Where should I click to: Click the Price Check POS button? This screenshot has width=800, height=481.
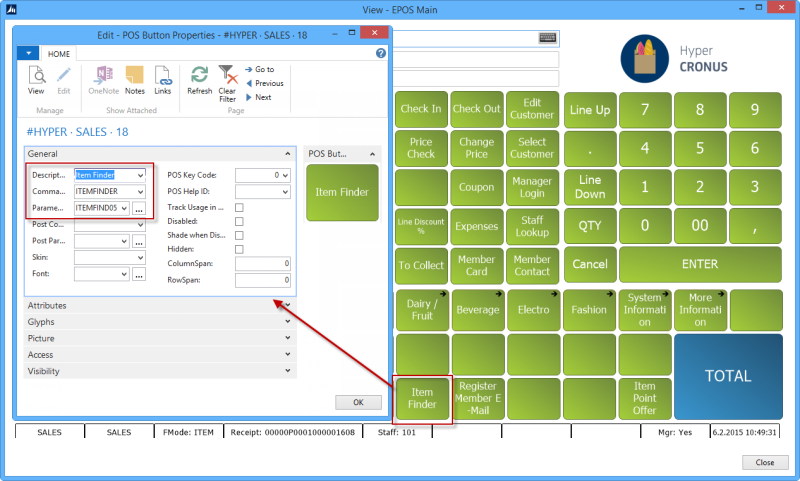click(421, 148)
